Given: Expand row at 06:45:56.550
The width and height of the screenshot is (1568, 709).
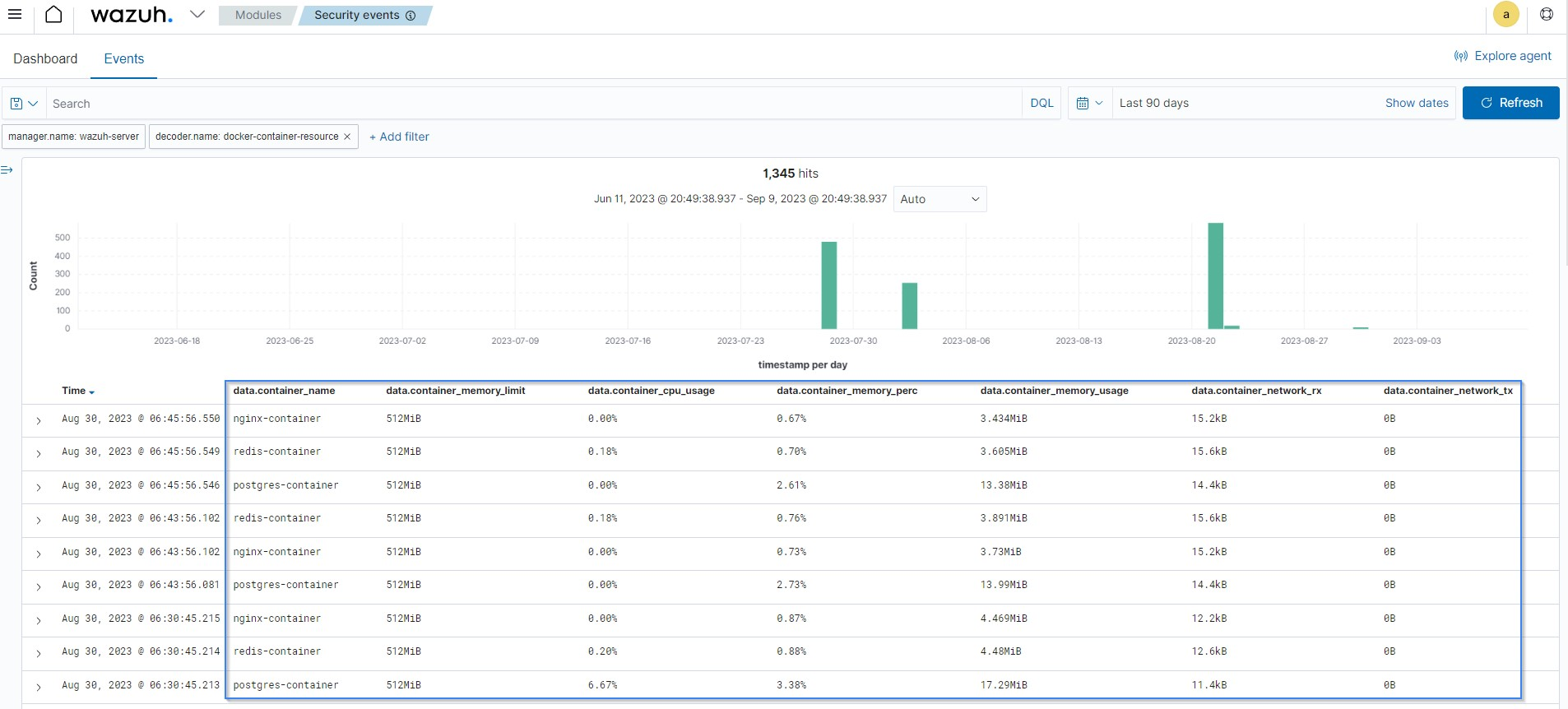Looking at the screenshot, I should (x=38, y=420).
